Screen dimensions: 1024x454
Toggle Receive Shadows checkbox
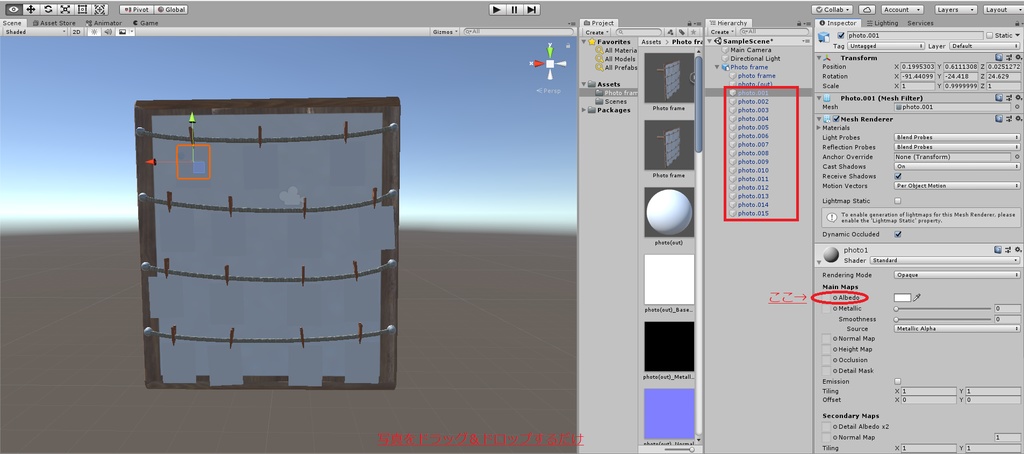897,176
